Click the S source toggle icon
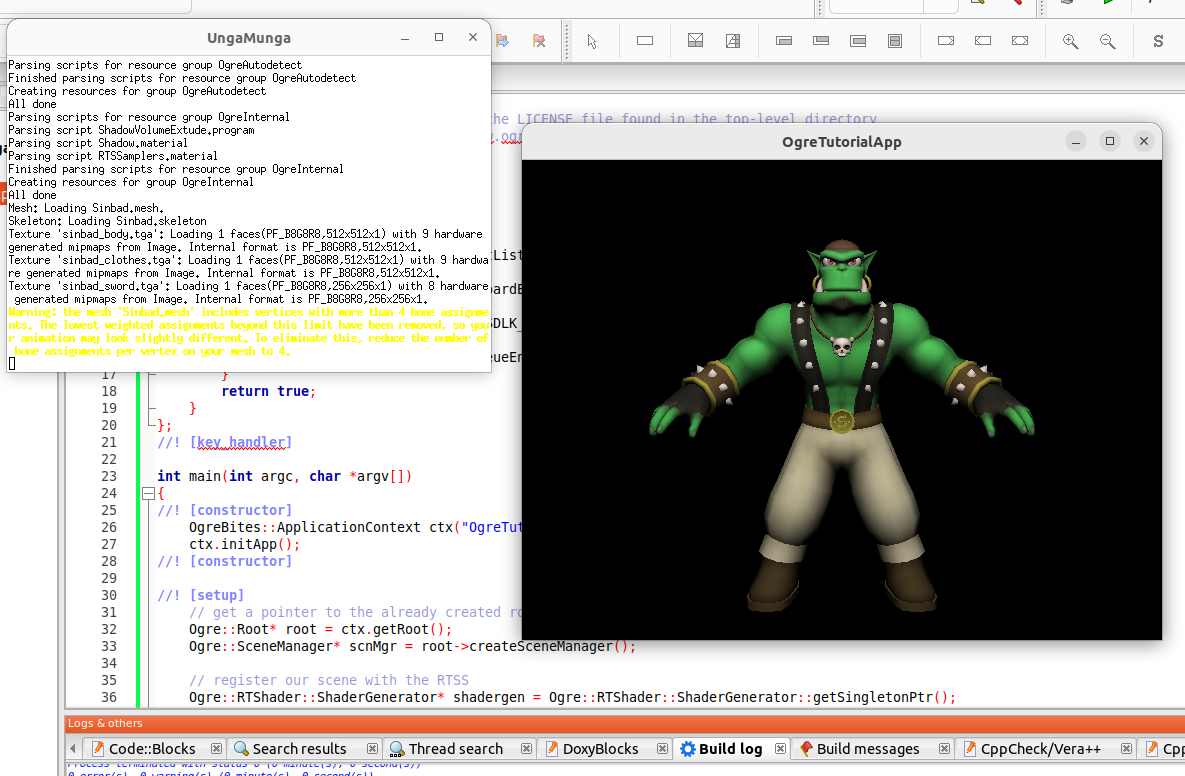Image resolution: width=1185 pixels, height=776 pixels. point(1158,41)
